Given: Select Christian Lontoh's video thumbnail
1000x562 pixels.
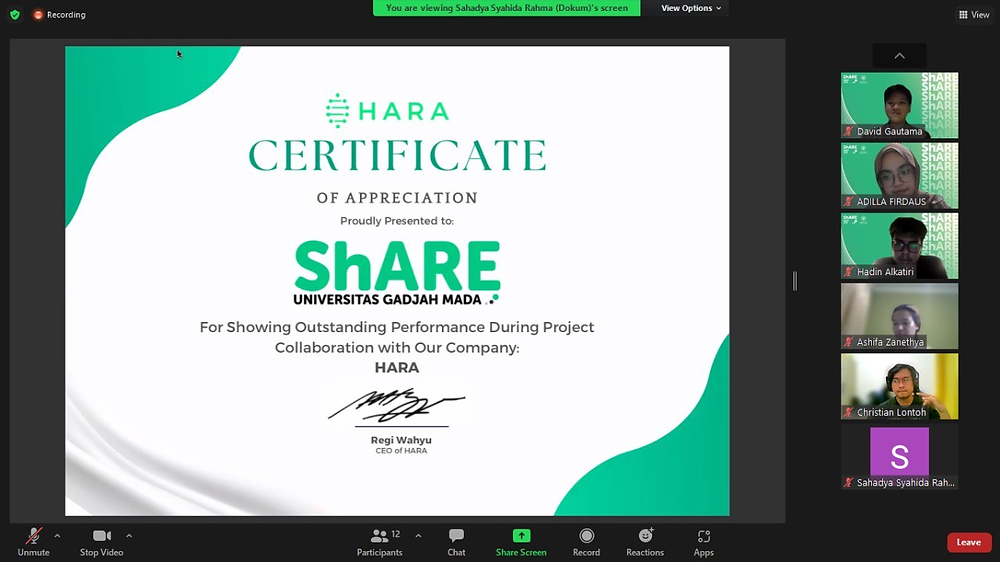Looking at the screenshot, I should (899, 387).
